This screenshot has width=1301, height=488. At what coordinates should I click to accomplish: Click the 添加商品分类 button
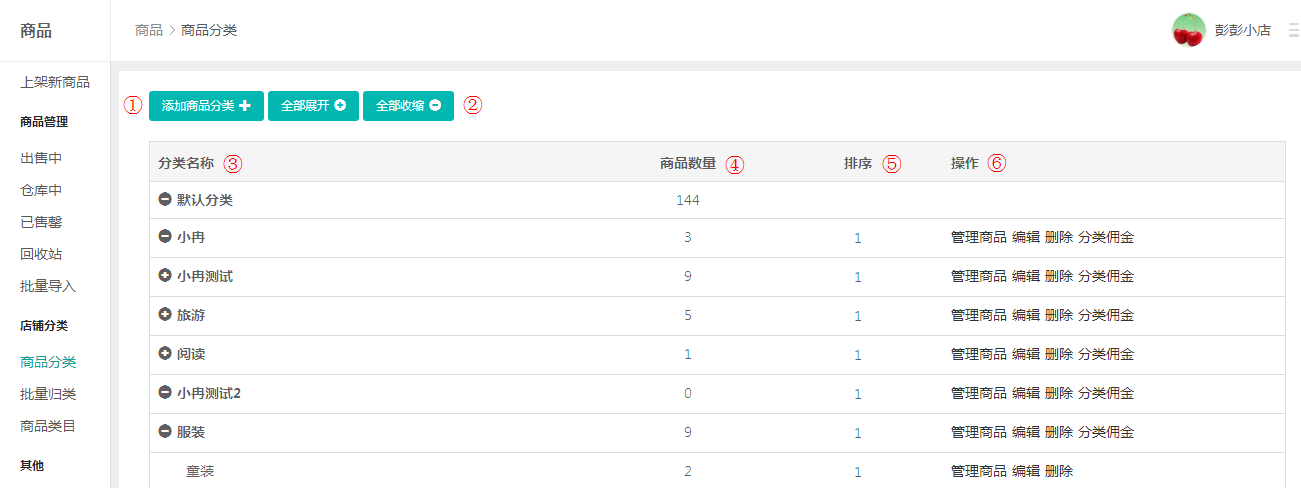coord(206,106)
